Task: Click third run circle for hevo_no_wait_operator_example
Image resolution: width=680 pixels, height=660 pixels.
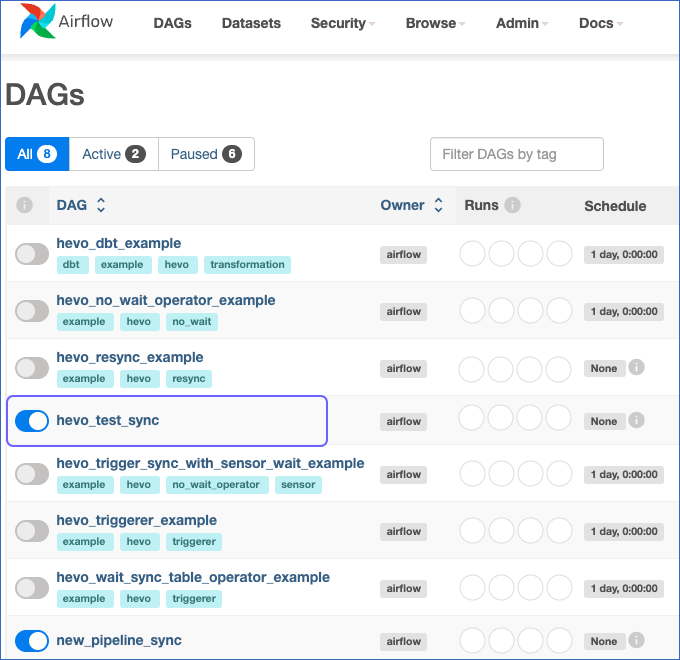Action: [530, 310]
